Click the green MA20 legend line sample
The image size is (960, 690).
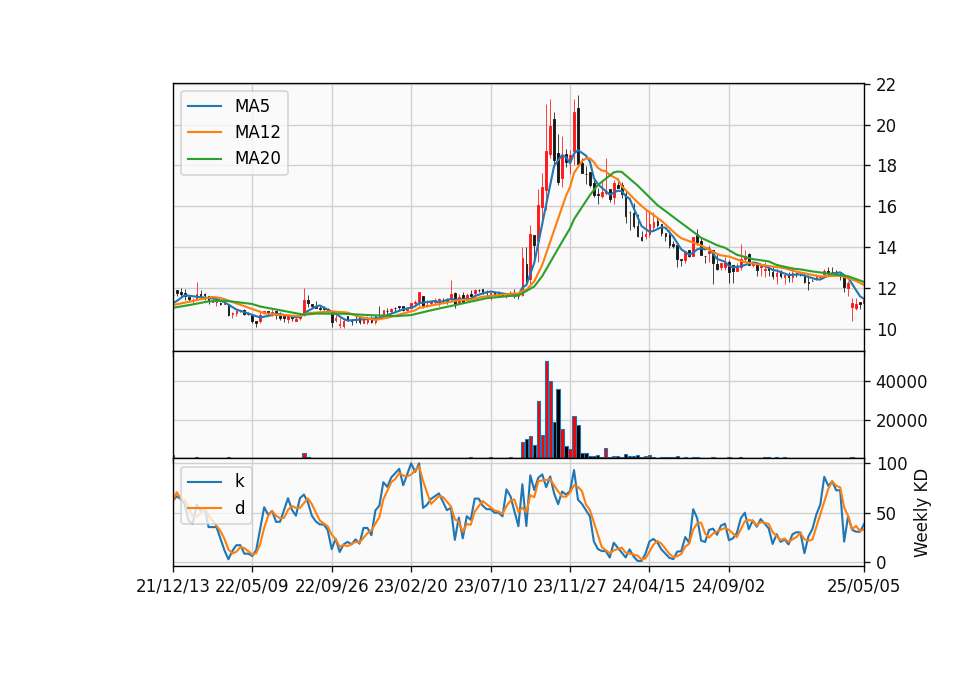(x=204, y=159)
